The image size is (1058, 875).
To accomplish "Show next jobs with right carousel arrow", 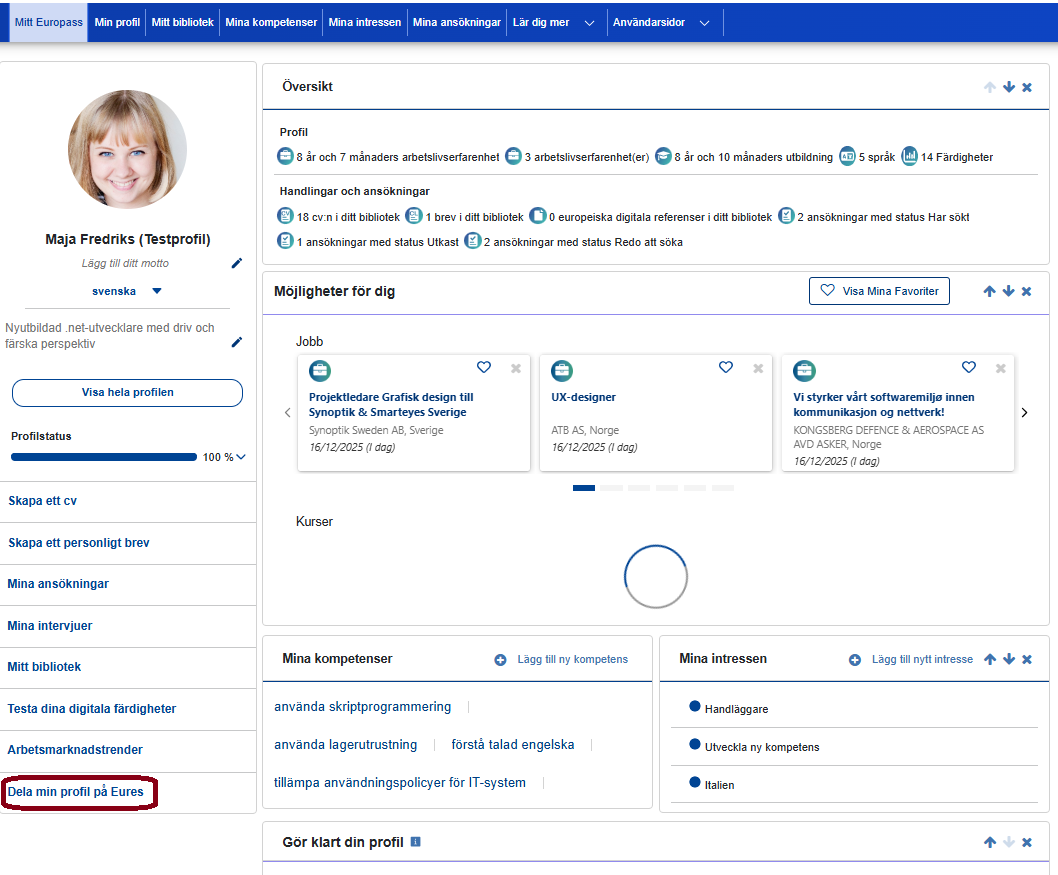I will tap(1024, 412).
